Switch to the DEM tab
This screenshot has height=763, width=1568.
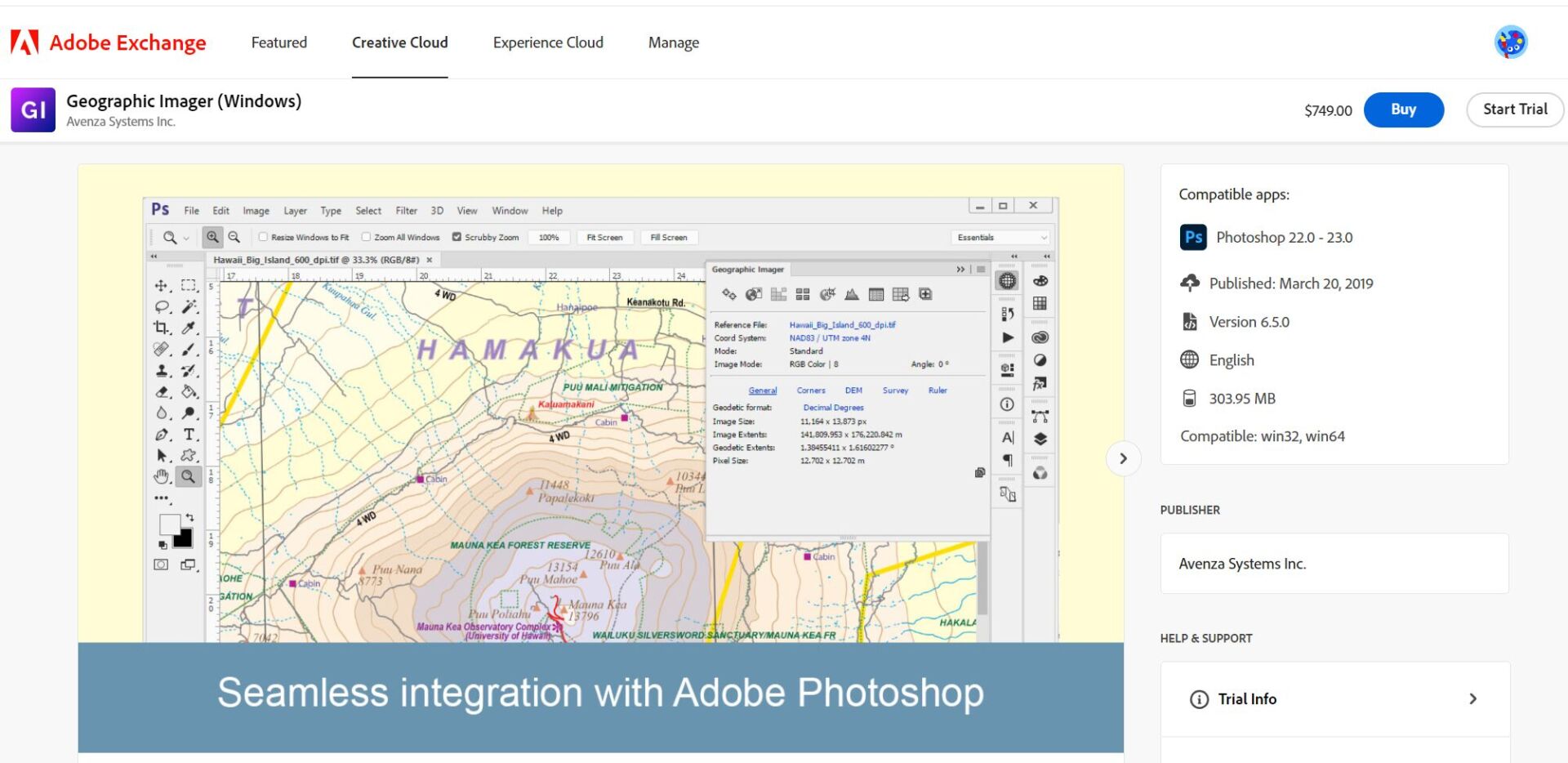(x=853, y=390)
